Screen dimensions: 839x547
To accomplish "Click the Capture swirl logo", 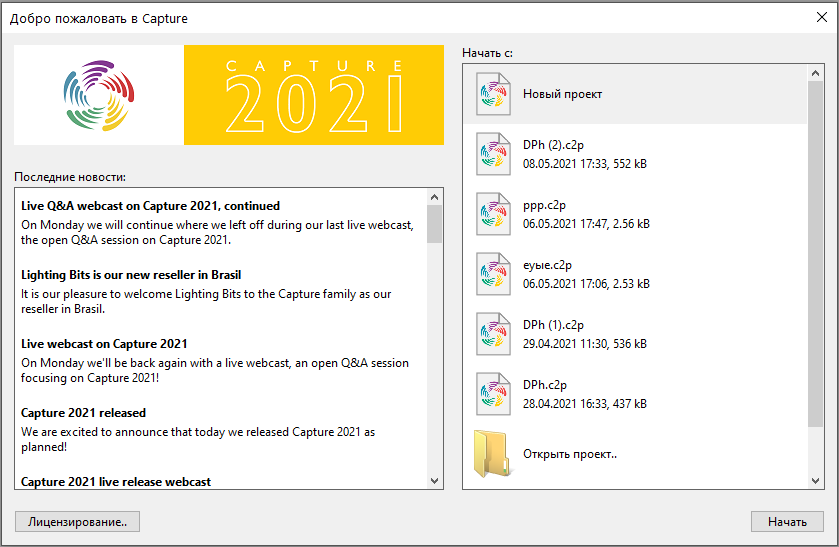I will (99, 95).
